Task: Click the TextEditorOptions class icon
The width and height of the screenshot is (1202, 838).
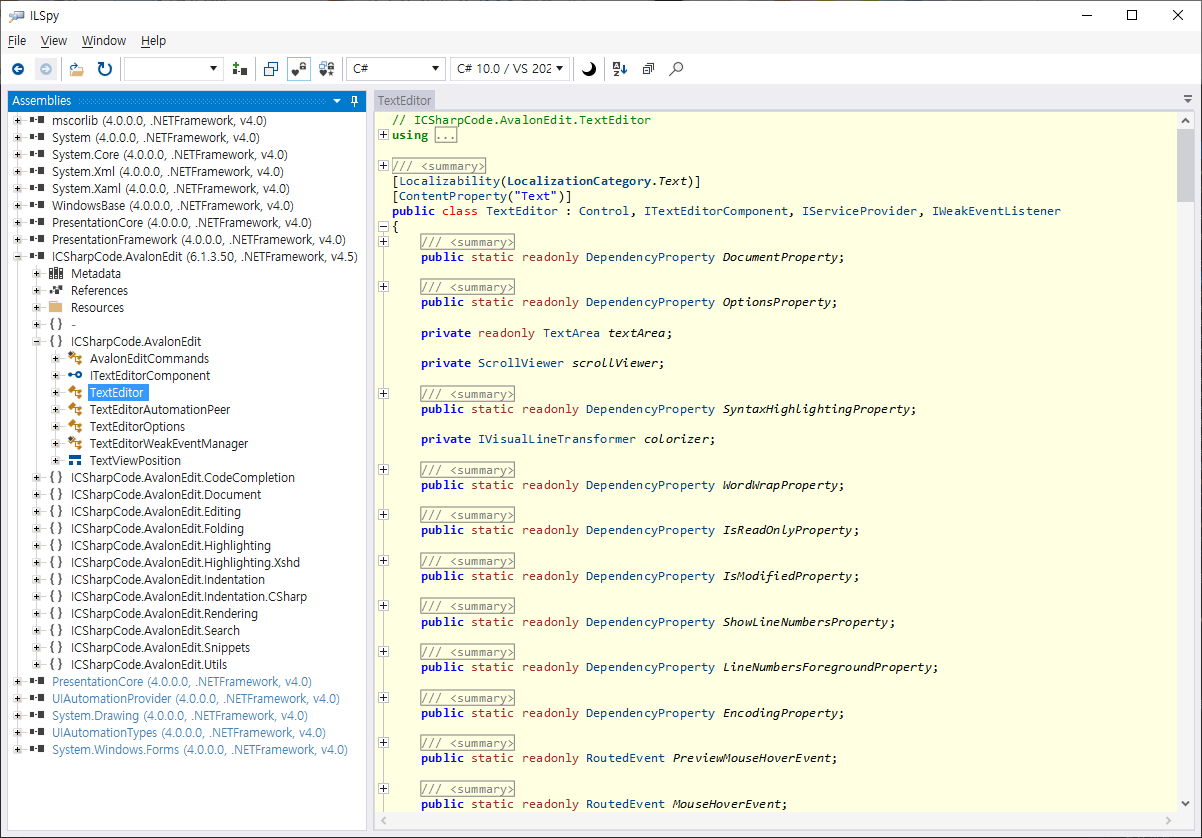Action: tap(75, 427)
